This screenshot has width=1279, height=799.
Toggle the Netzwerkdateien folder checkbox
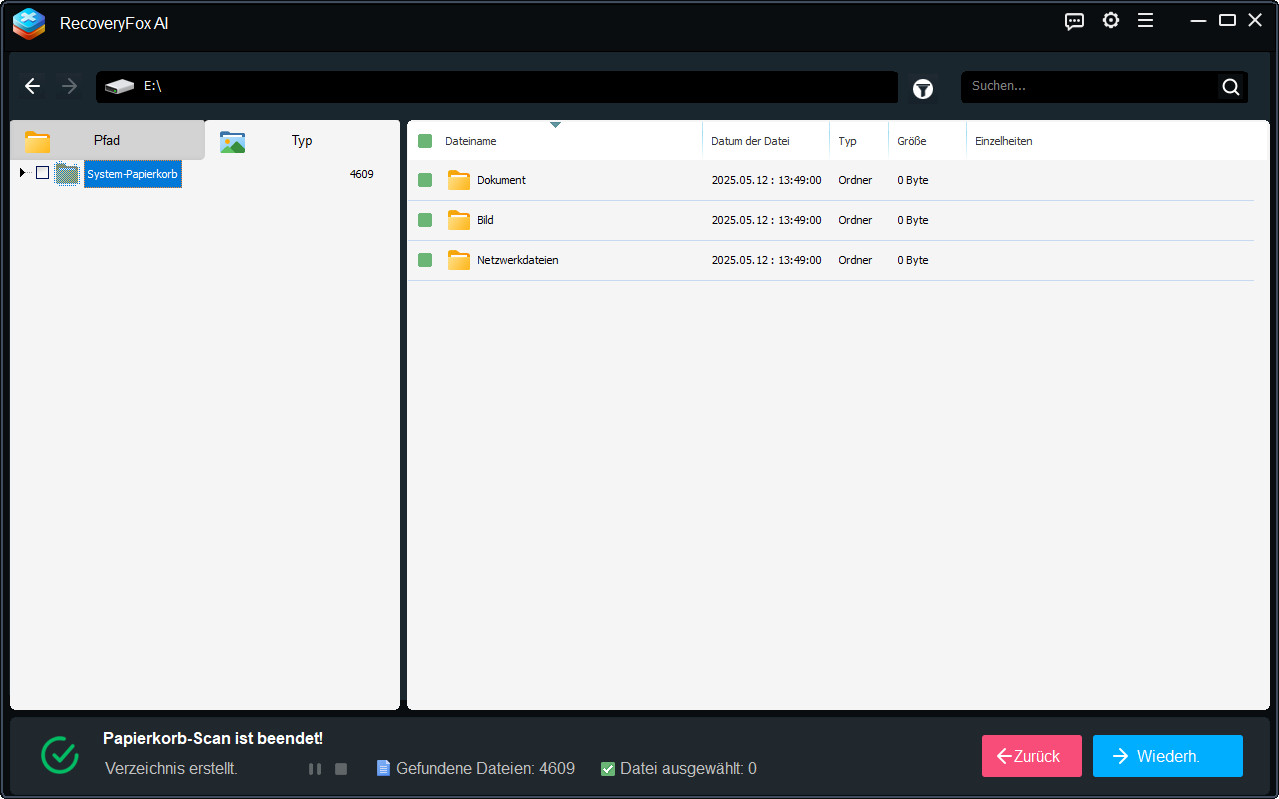425,260
